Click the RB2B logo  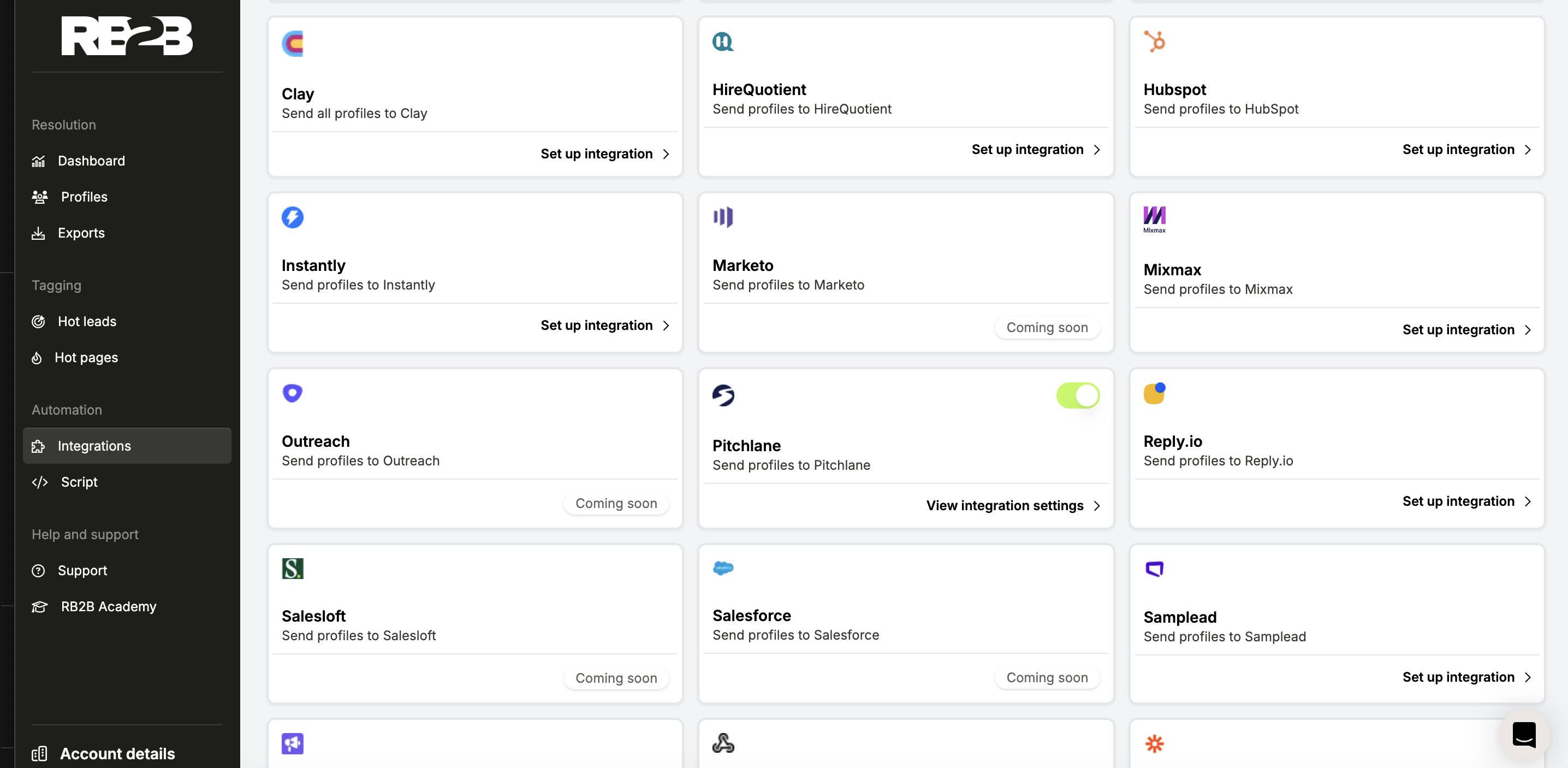tap(127, 36)
